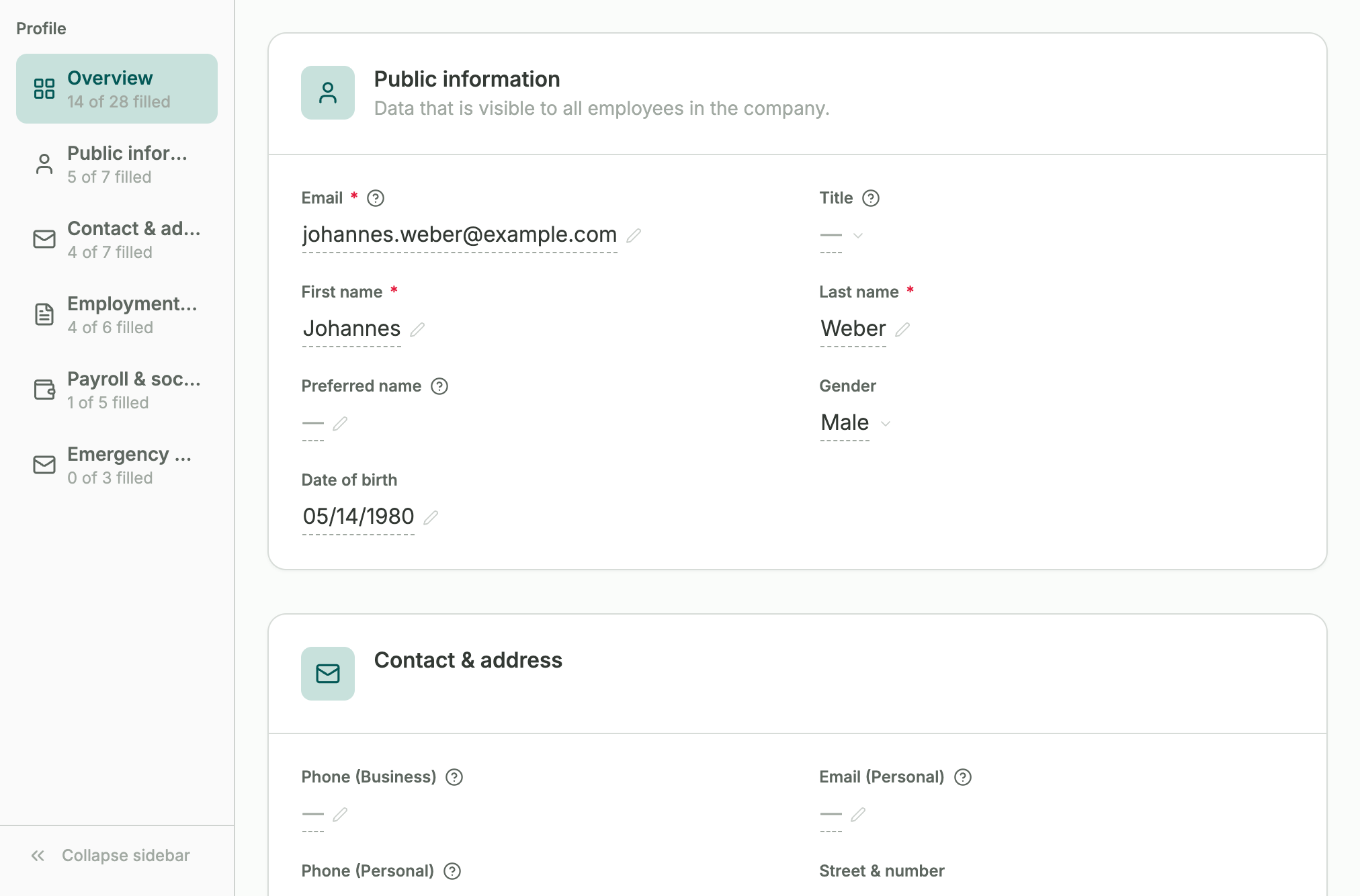The width and height of the screenshot is (1360, 896).
Task: Click the email value johannes.weber@example.com
Action: (x=460, y=234)
